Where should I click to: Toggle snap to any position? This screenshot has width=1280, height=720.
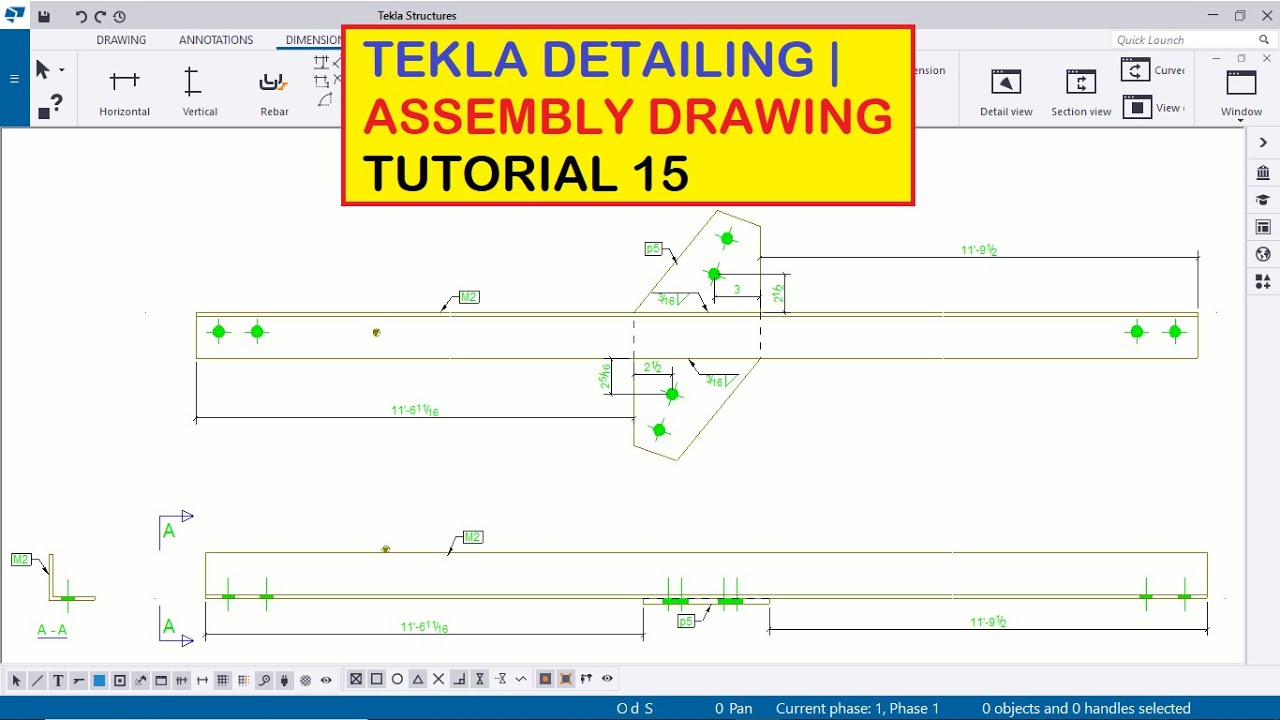(x=523, y=679)
